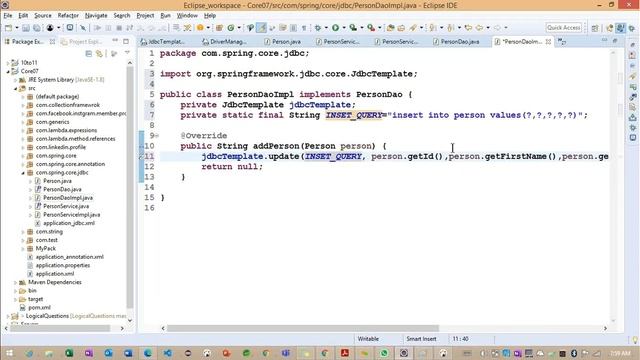The width and height of the screenshot is (640, 360).
Task: Open Package Explorer view menu triangle
Action: coord(127,53)
